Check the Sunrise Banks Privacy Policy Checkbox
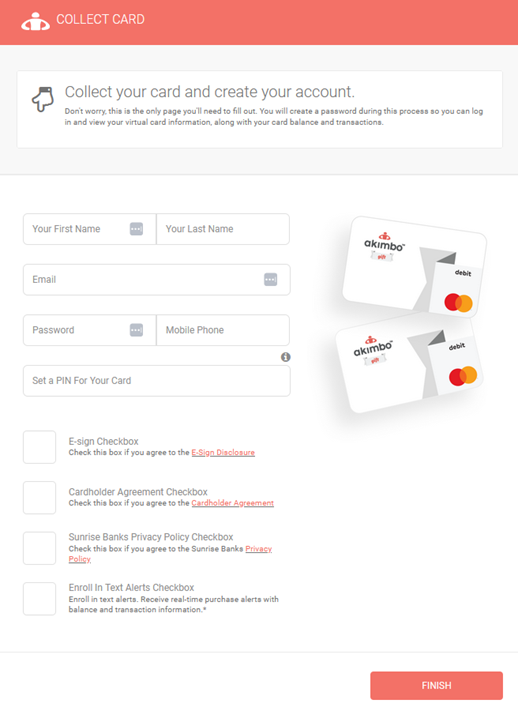The width and height of the screenshot is (518, 711). pos(39,548)
